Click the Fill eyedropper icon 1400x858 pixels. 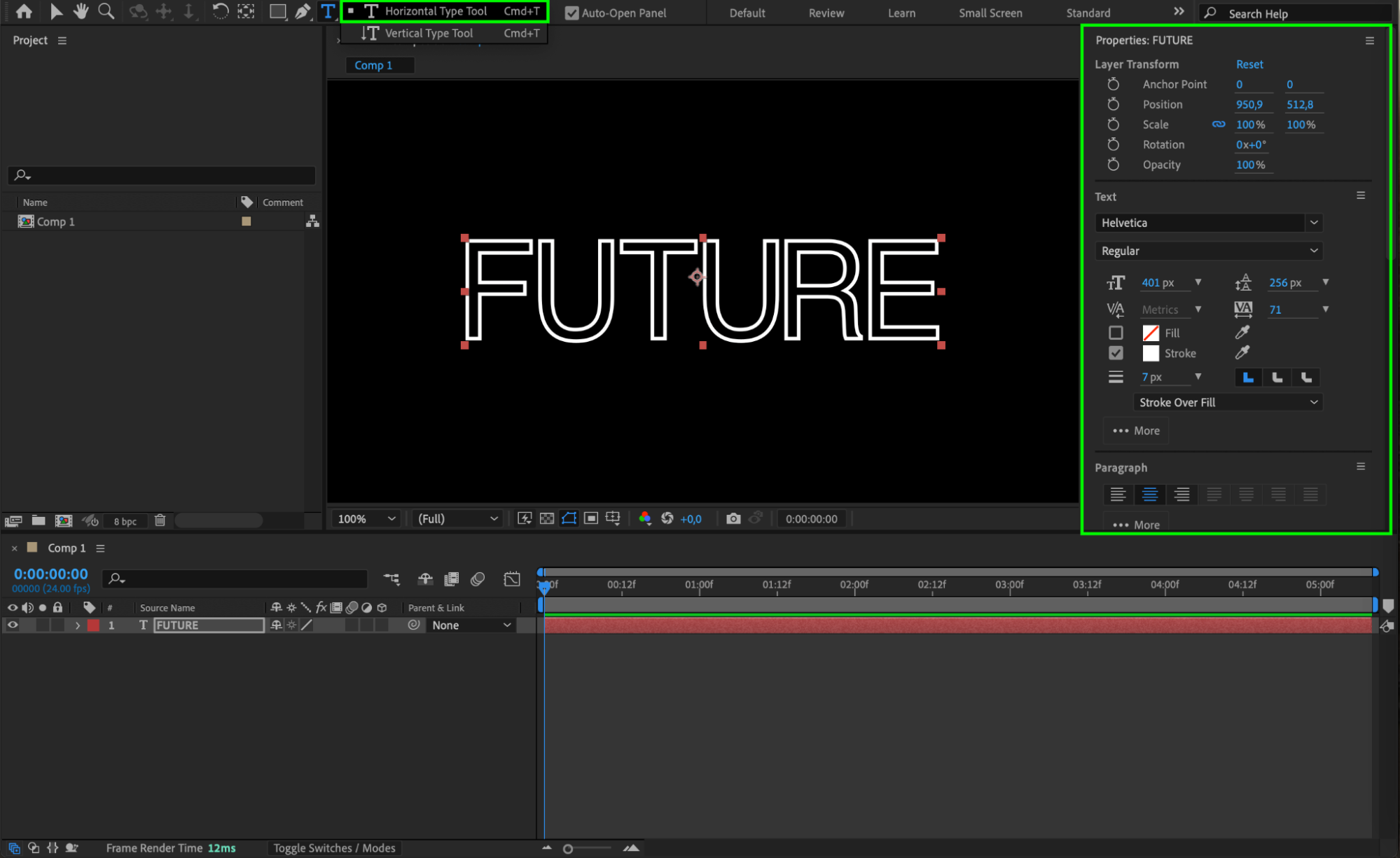click(1242, 332)
